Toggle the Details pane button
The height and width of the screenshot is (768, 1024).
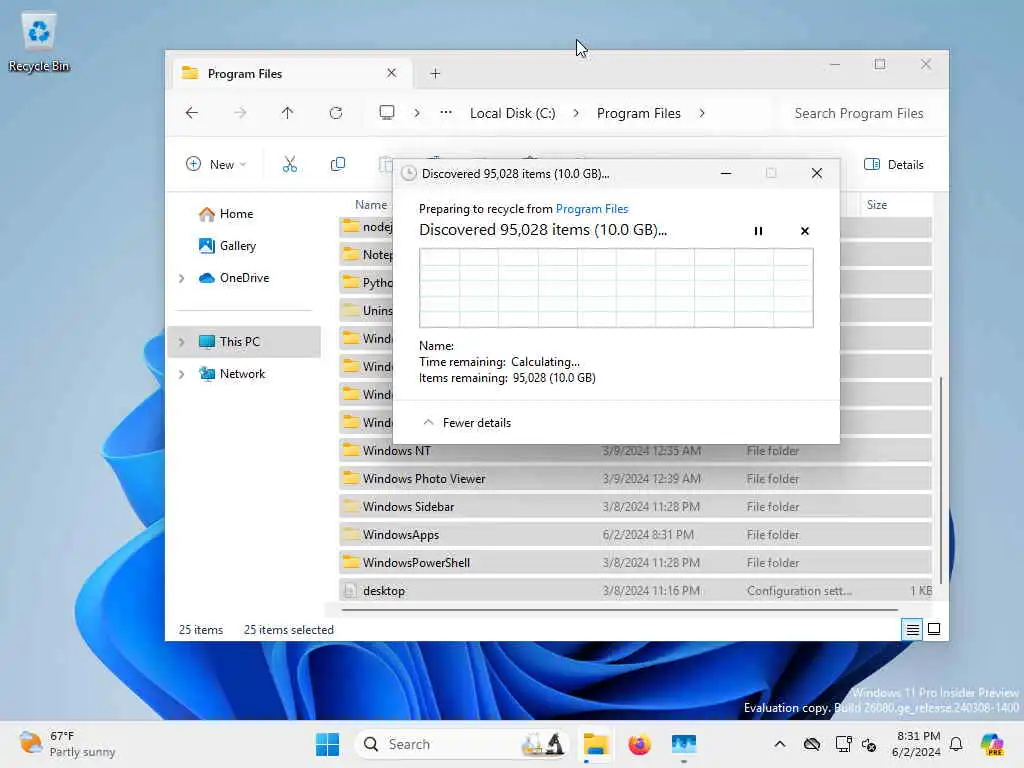pos(893,165)
